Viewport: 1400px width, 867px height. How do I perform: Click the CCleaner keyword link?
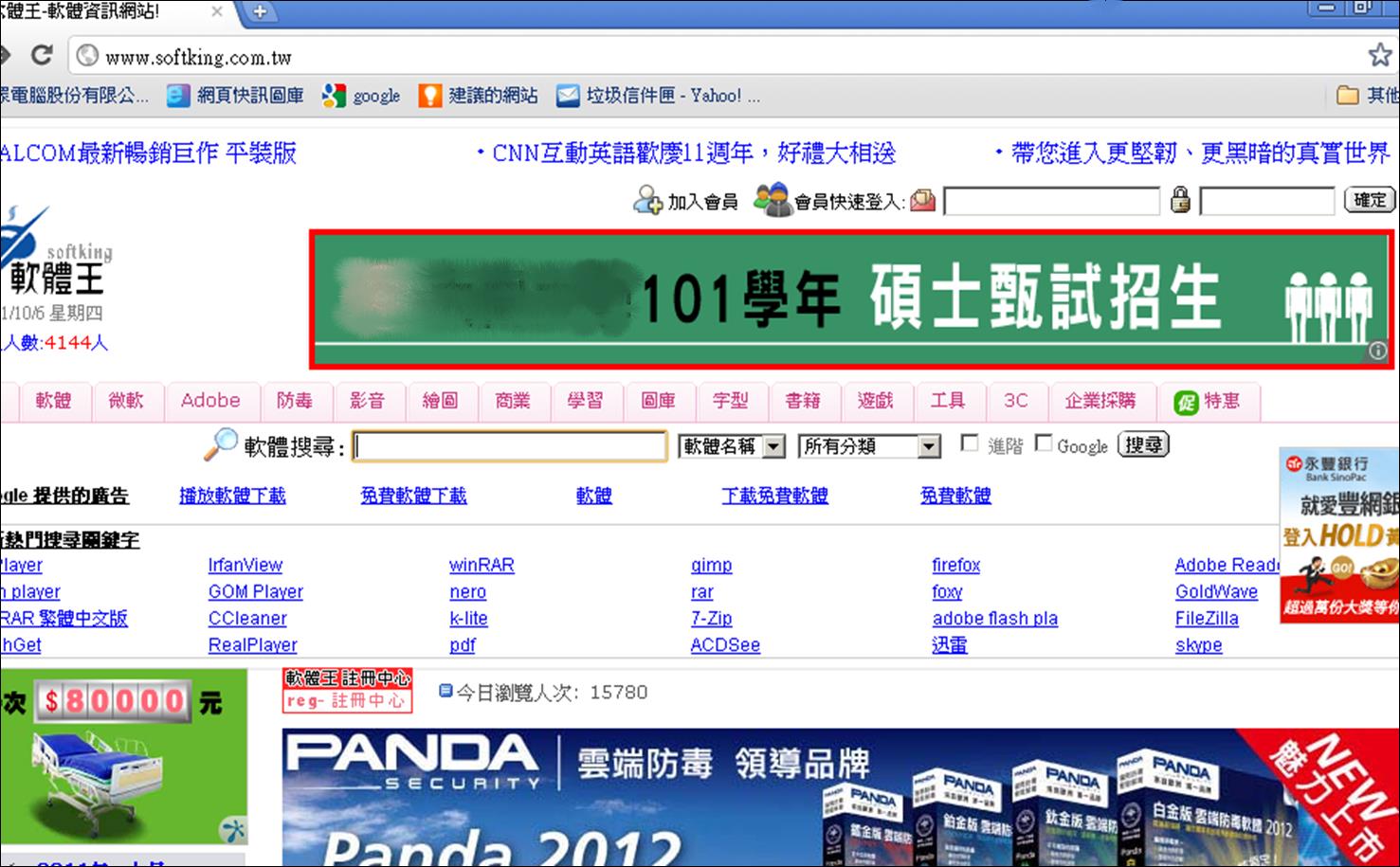247,619
